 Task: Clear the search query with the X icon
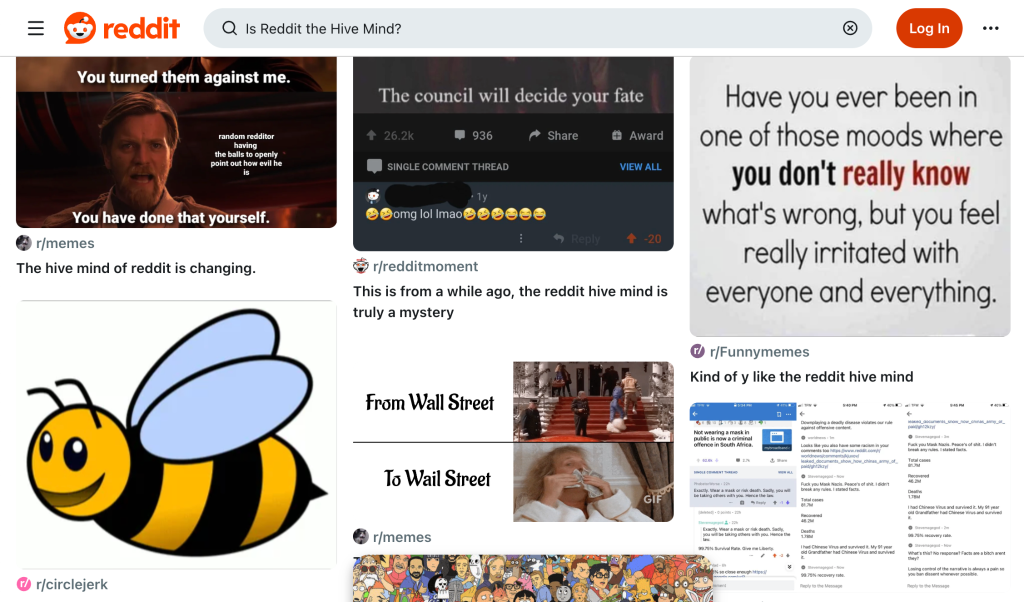tap(849, 28)
